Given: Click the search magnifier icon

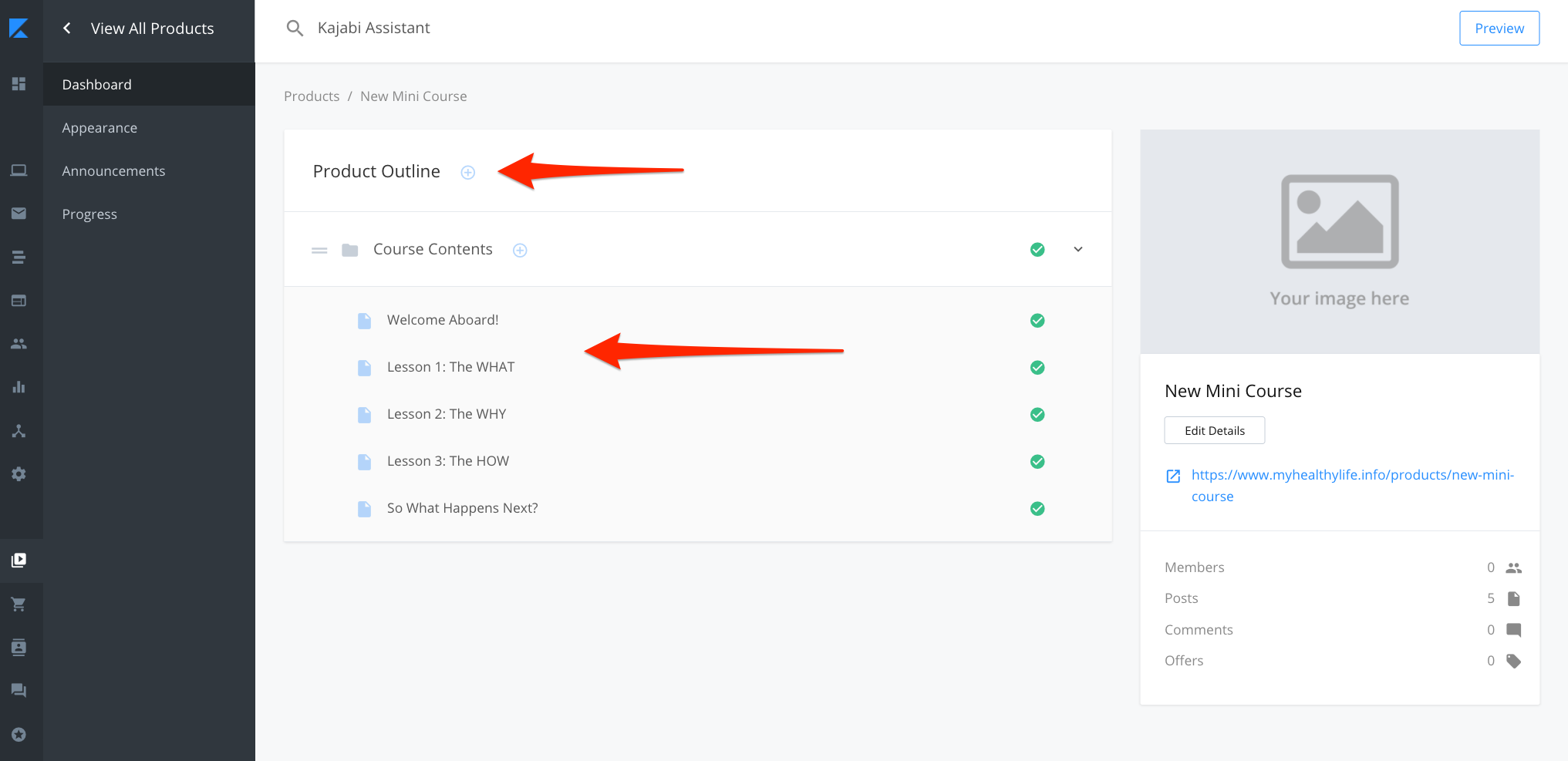Looking at the screenshot, I should 295,29.
